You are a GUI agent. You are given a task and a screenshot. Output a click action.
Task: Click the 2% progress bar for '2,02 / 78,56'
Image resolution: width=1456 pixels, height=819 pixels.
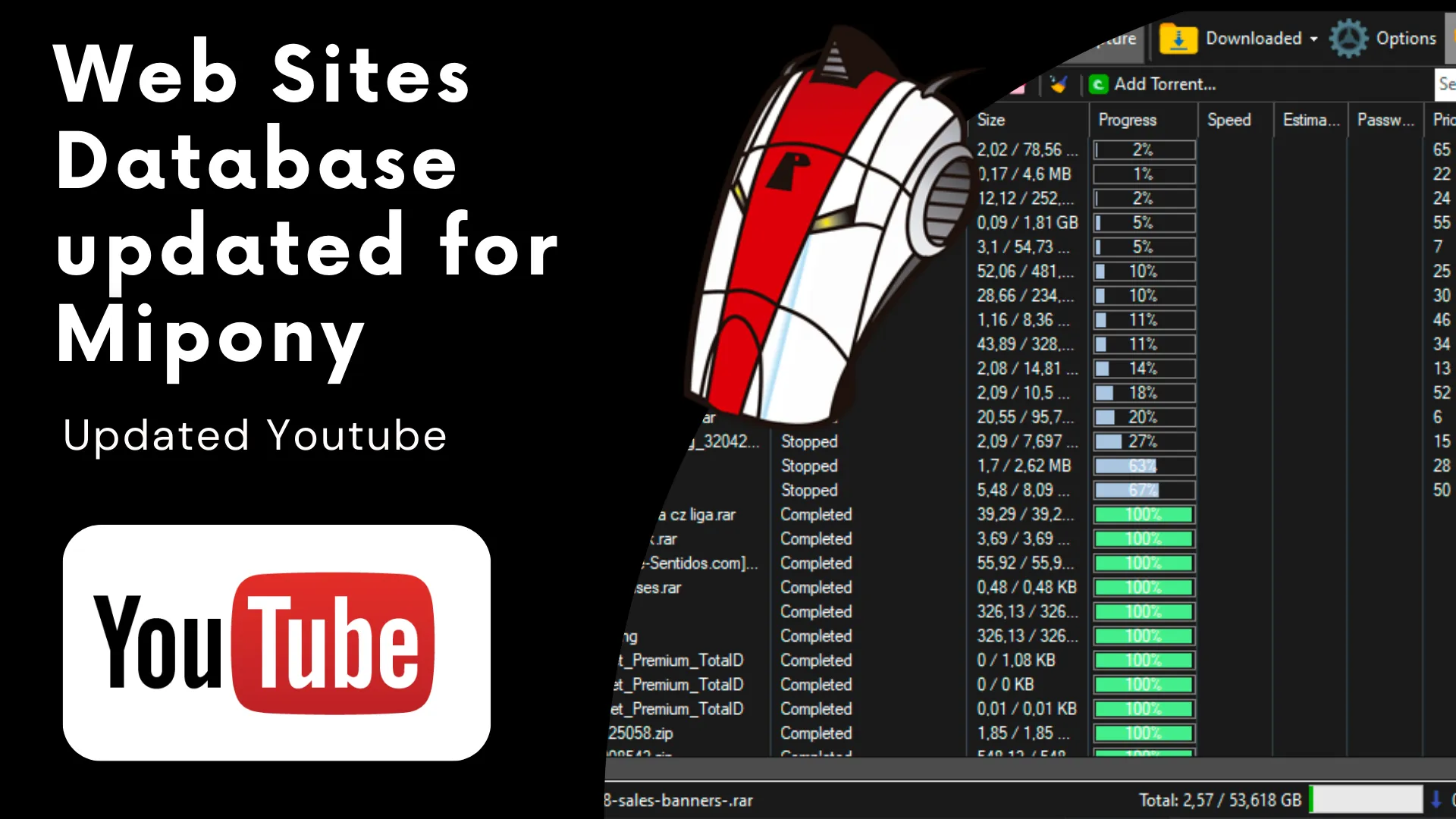(1144, 150)
